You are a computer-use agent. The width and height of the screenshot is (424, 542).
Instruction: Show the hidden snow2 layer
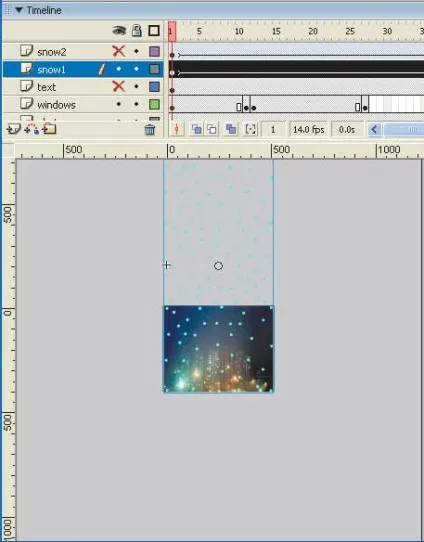[119, 52]
